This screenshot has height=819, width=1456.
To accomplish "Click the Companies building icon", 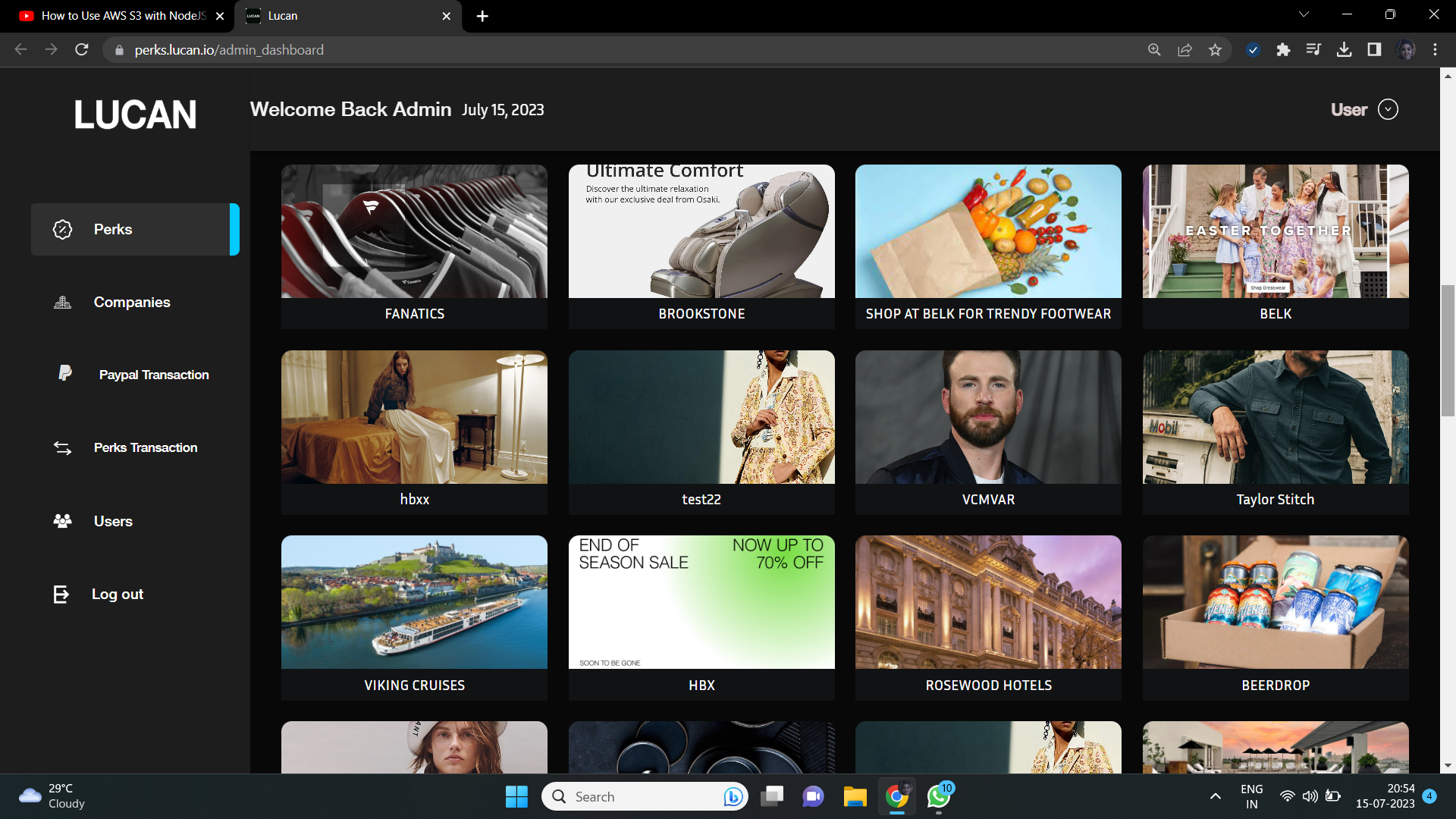I will (62, 302).
